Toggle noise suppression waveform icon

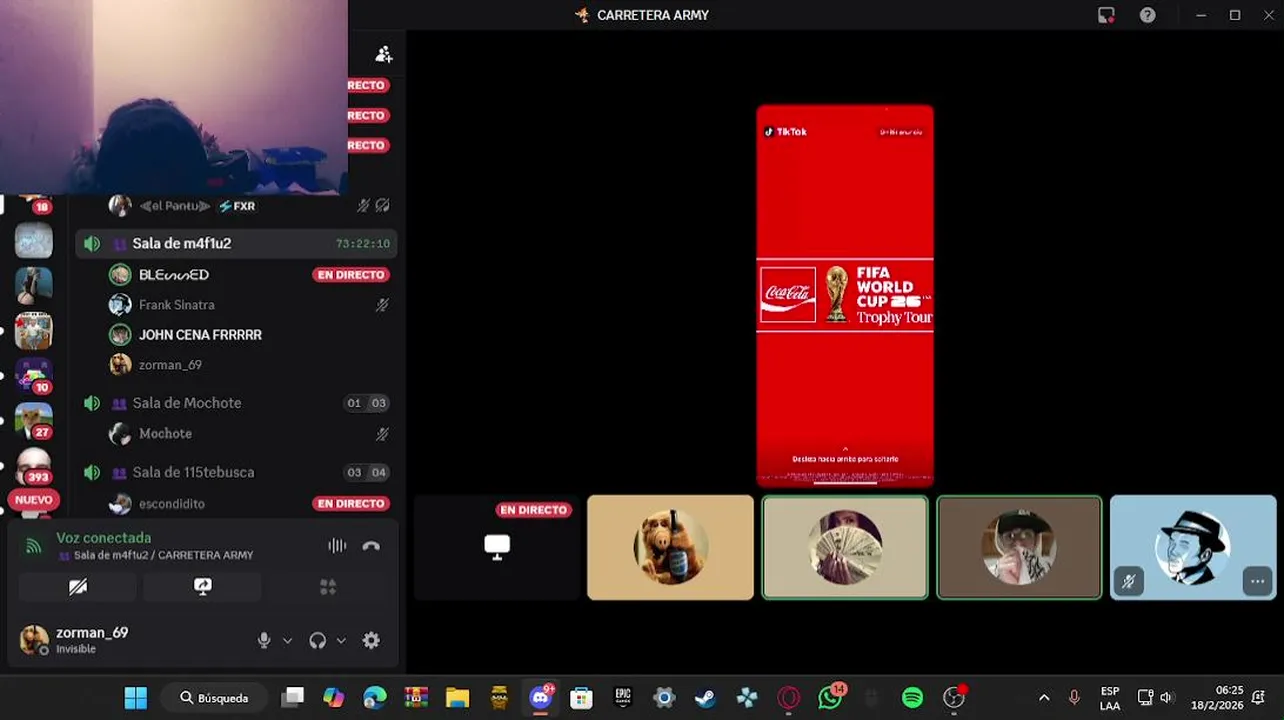pos(337,546)
